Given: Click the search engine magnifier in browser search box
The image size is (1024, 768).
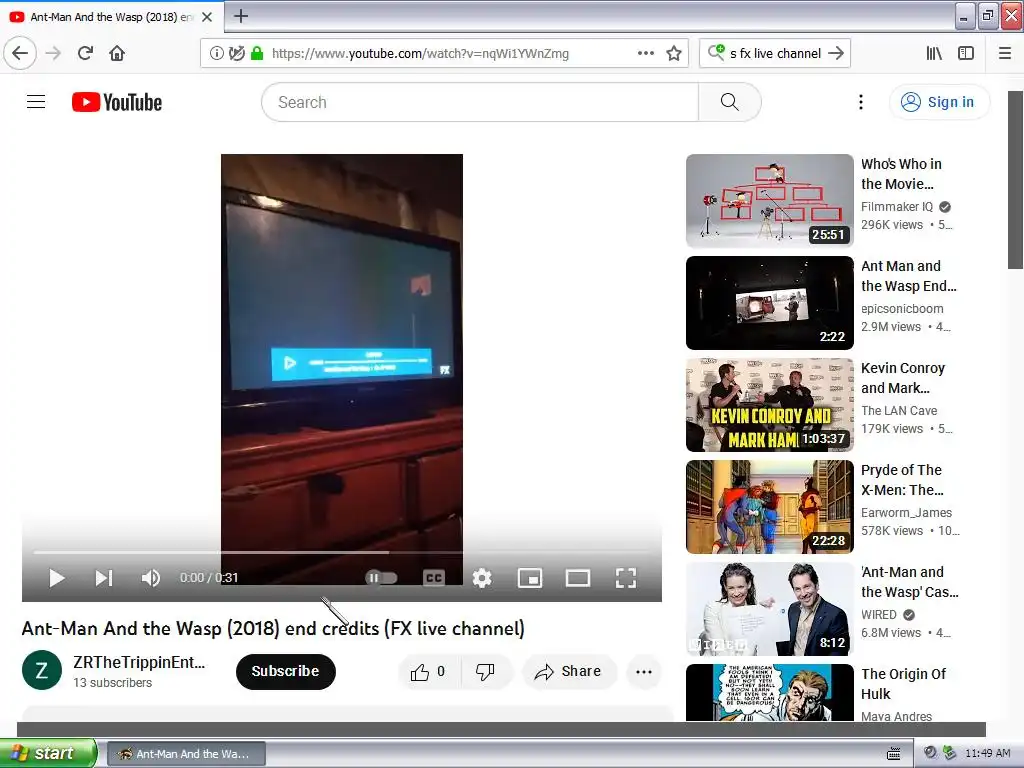Looking at the screenshot, I should tap(716, 52).
